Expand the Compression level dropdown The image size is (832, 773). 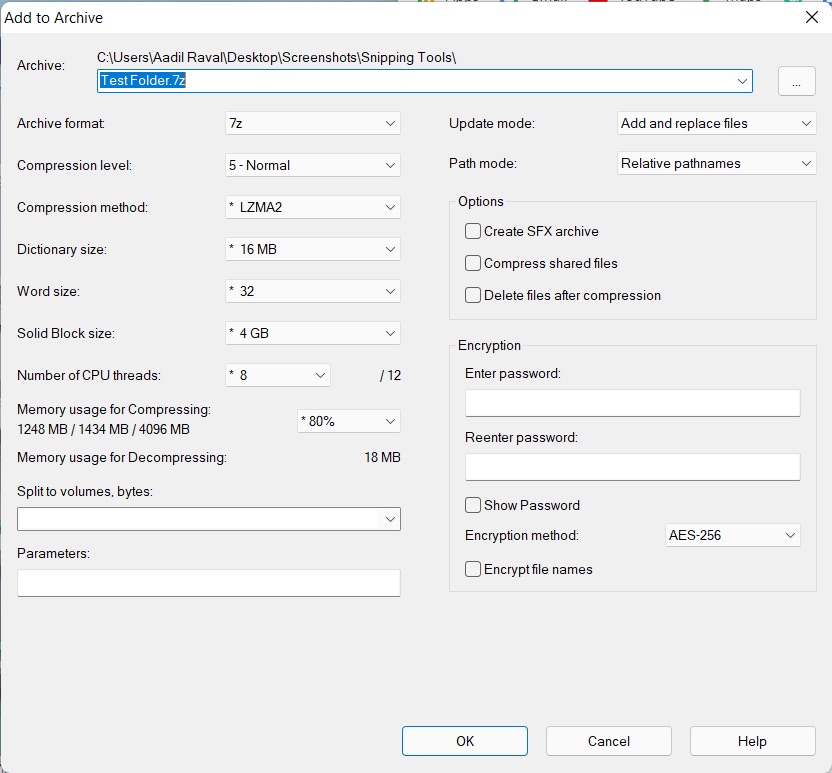(x=313, y=165)
